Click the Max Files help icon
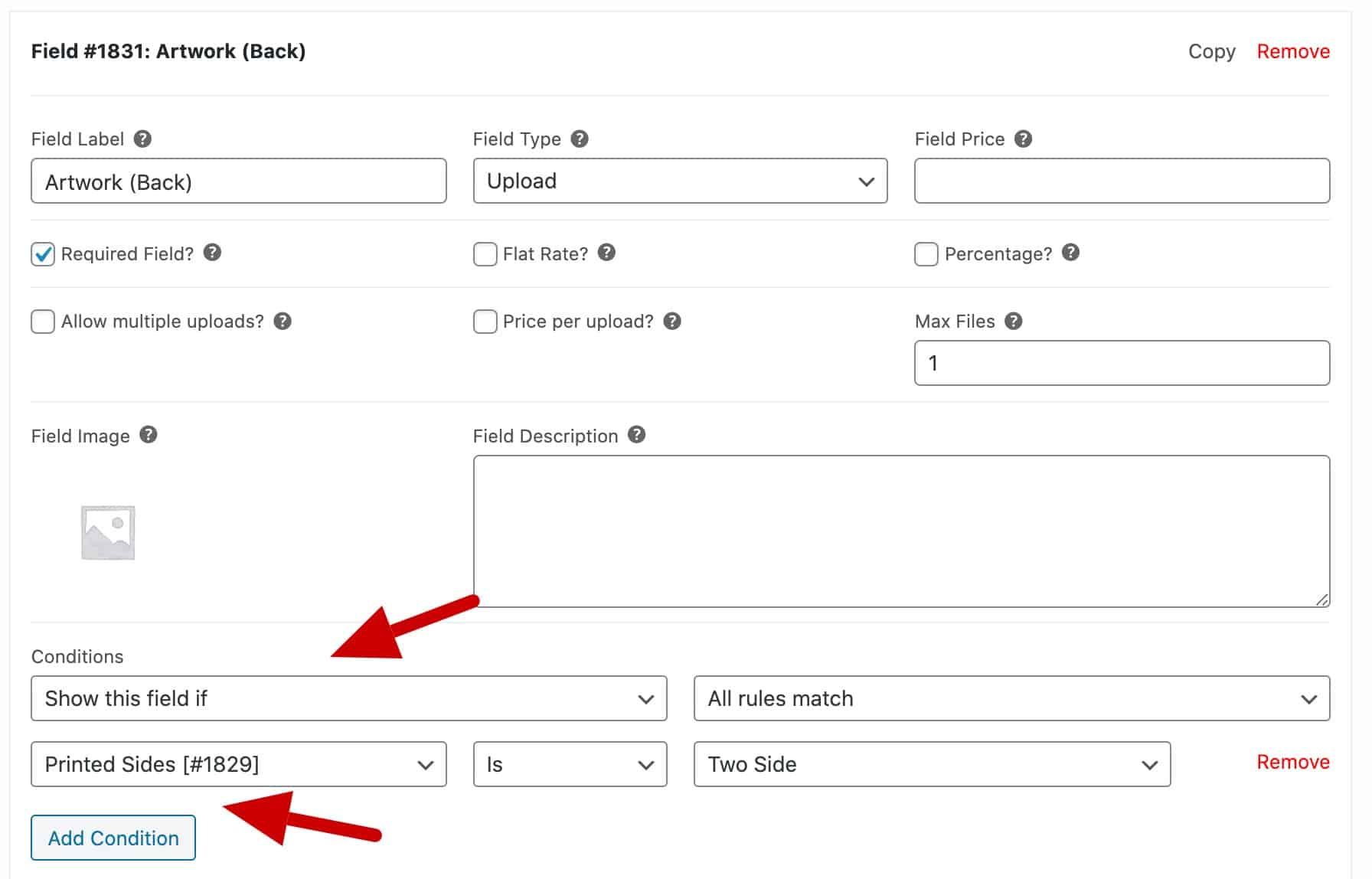 tap(1014, 321)
